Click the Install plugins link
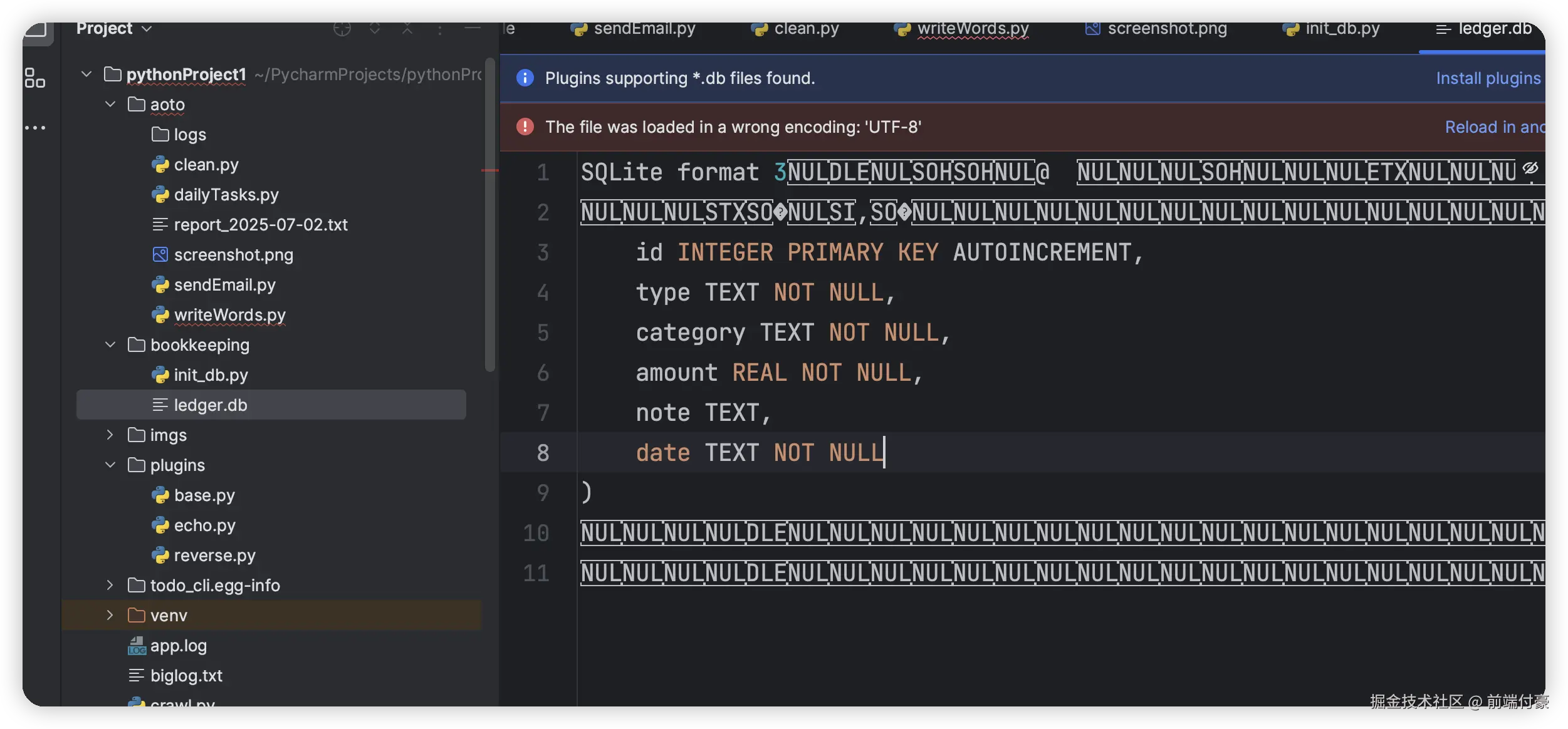Image resolution: width=1568 pixels, height=729 pixels. [1488, 78]
